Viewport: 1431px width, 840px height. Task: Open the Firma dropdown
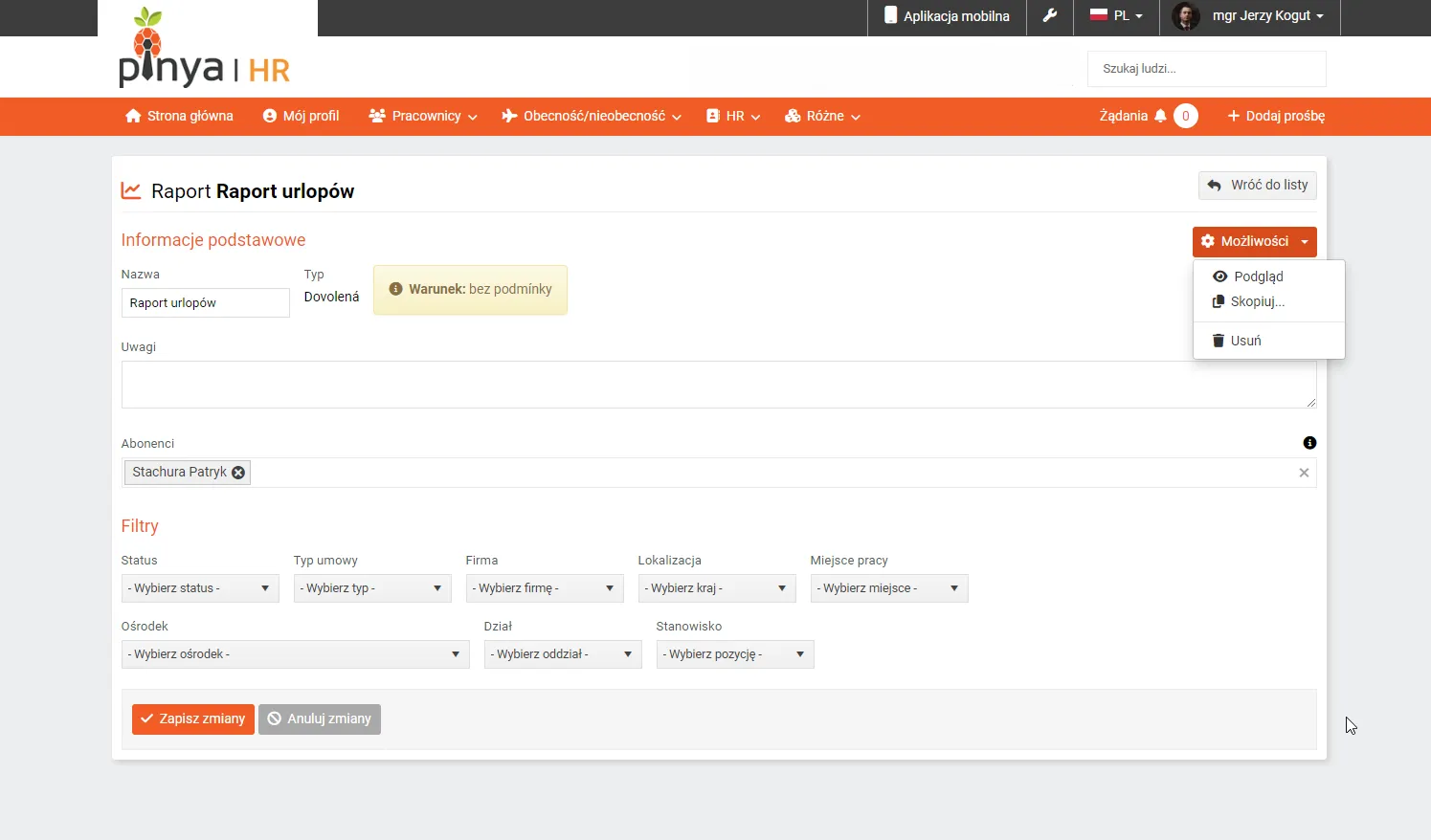pyautogui.click(x=545, y=588)
